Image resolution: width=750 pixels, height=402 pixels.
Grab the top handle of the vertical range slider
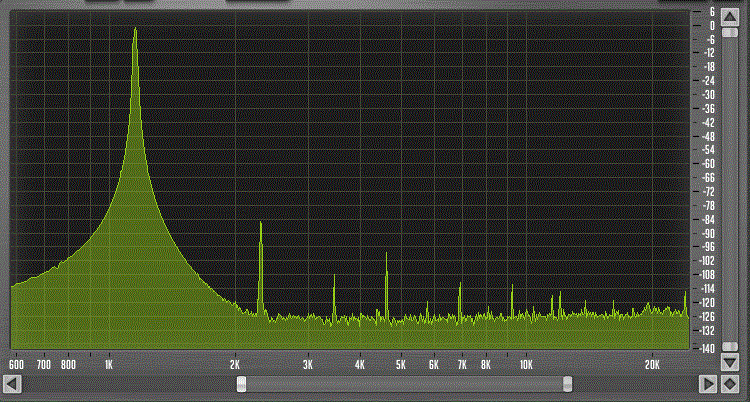click(x=730, y=33)
